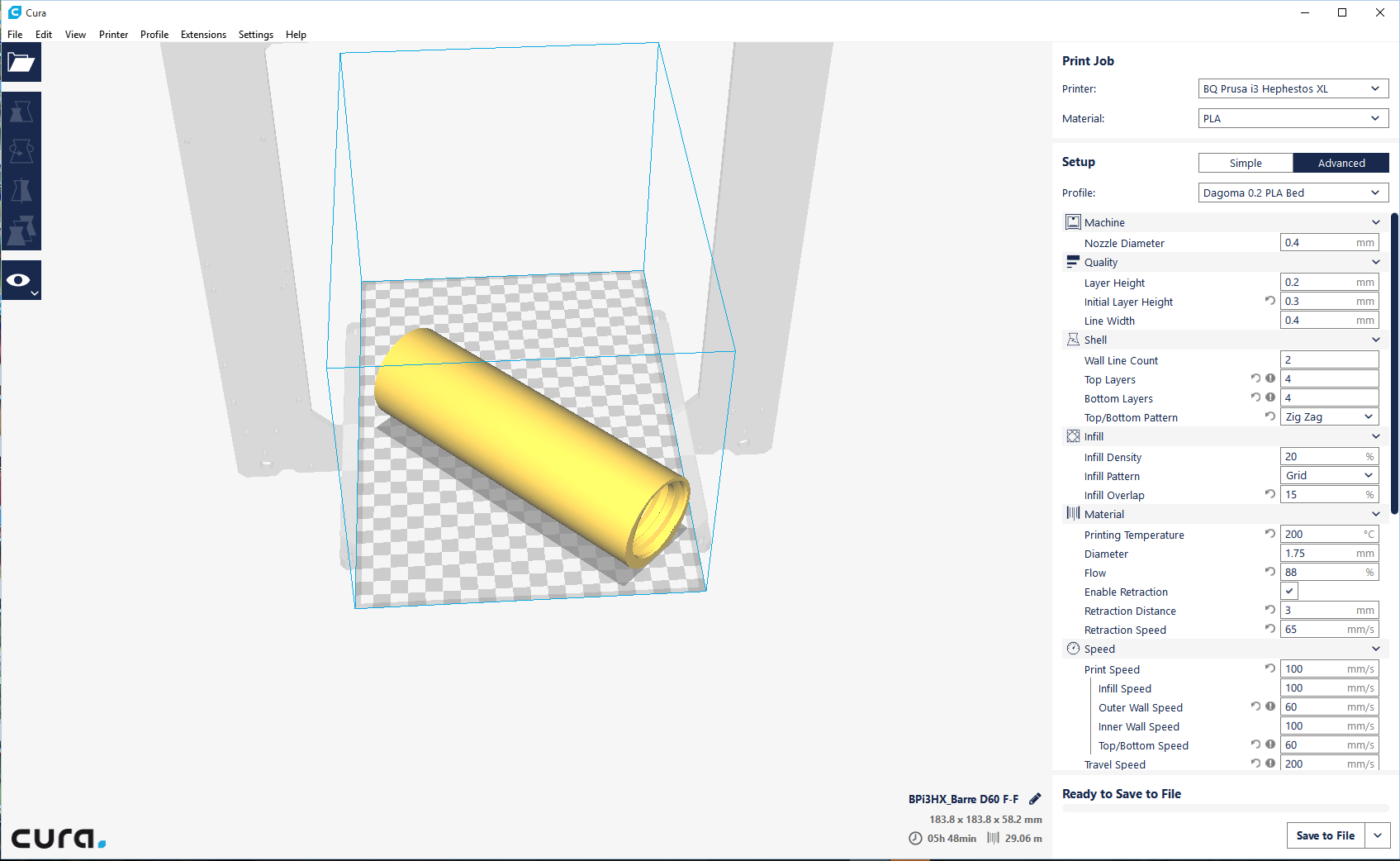Toggle the Enable Retraction checkbox
The width and height of the screenshot is (1400, 861).
coord(1289,592)
